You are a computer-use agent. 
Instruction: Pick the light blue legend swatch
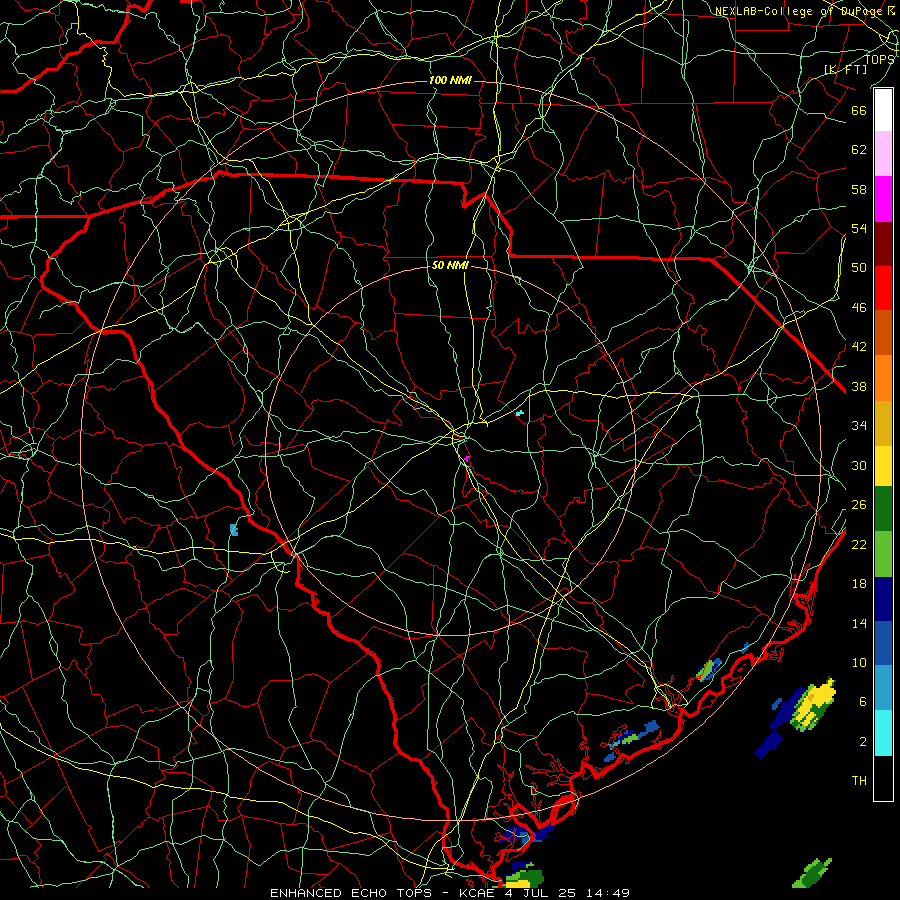[x=883, y=688]
